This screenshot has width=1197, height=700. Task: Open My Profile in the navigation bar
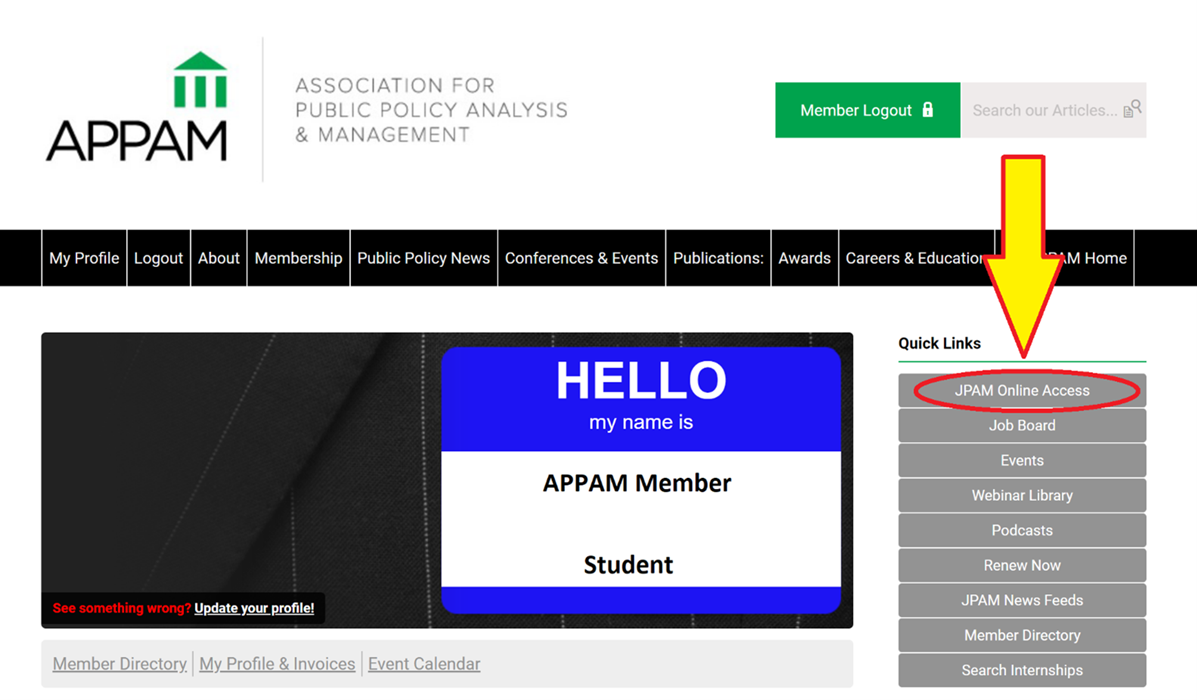click(84, 258)
